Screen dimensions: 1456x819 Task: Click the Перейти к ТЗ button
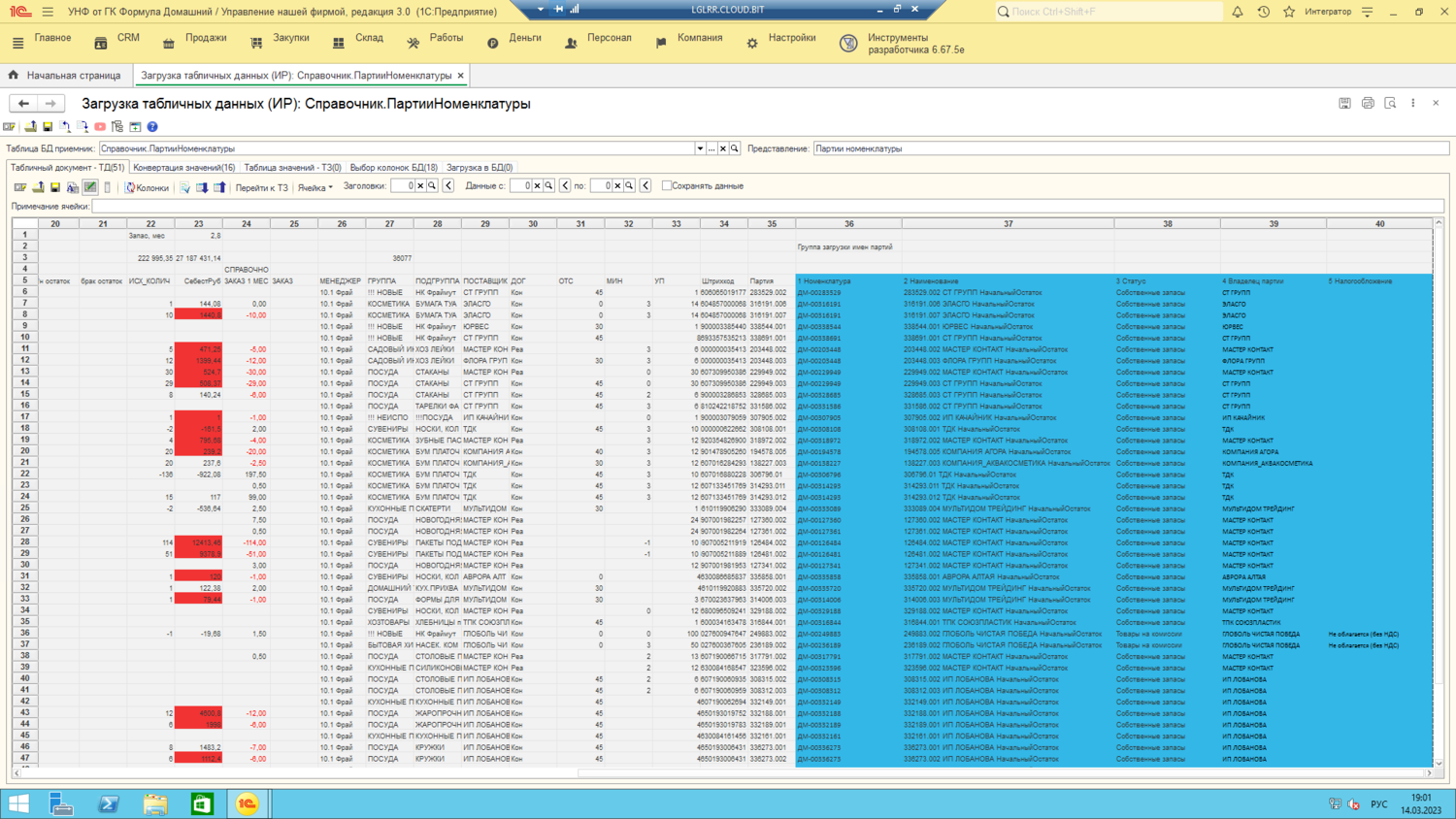tap(261, 187)
